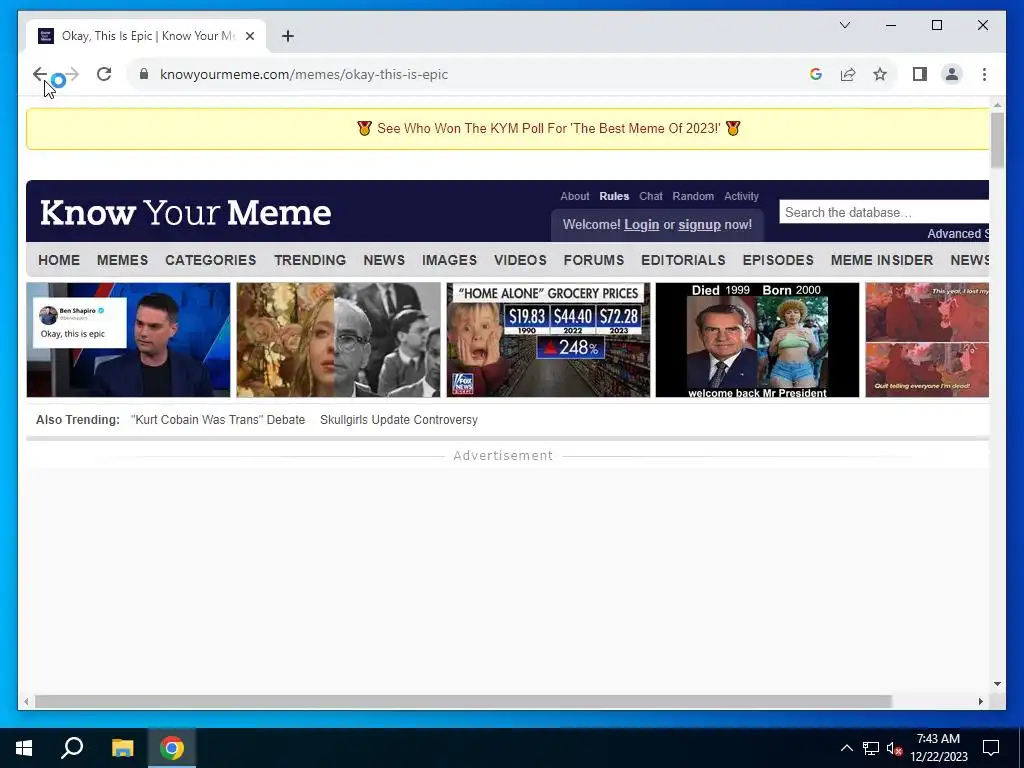Image resolution: width=1024 pixels, height=768 pixels.
Task: Open Skullgirls Update Controversy link
Action: [x=398, y=420]
